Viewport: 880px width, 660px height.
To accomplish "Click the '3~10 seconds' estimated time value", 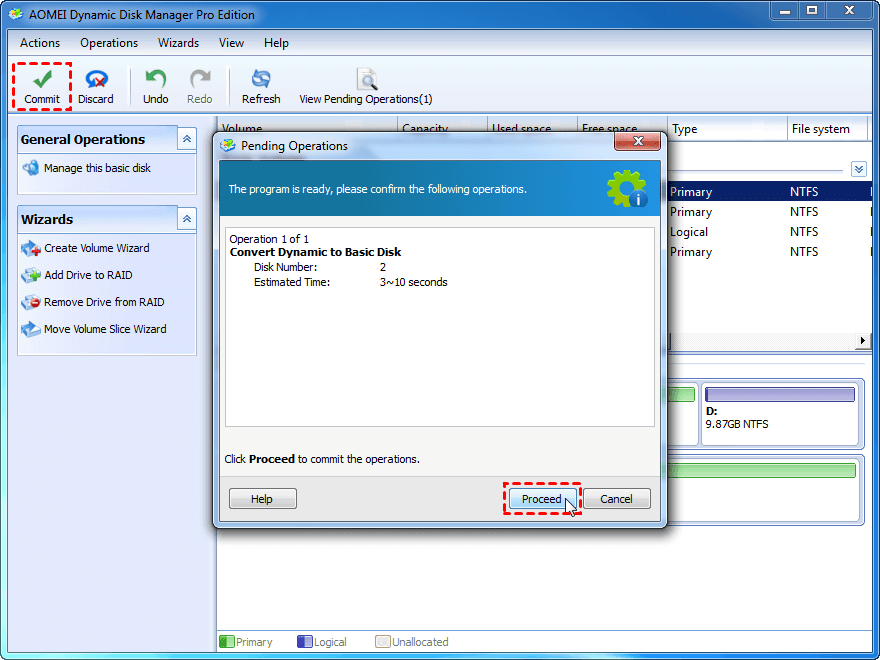I will (x=414, y=282).
